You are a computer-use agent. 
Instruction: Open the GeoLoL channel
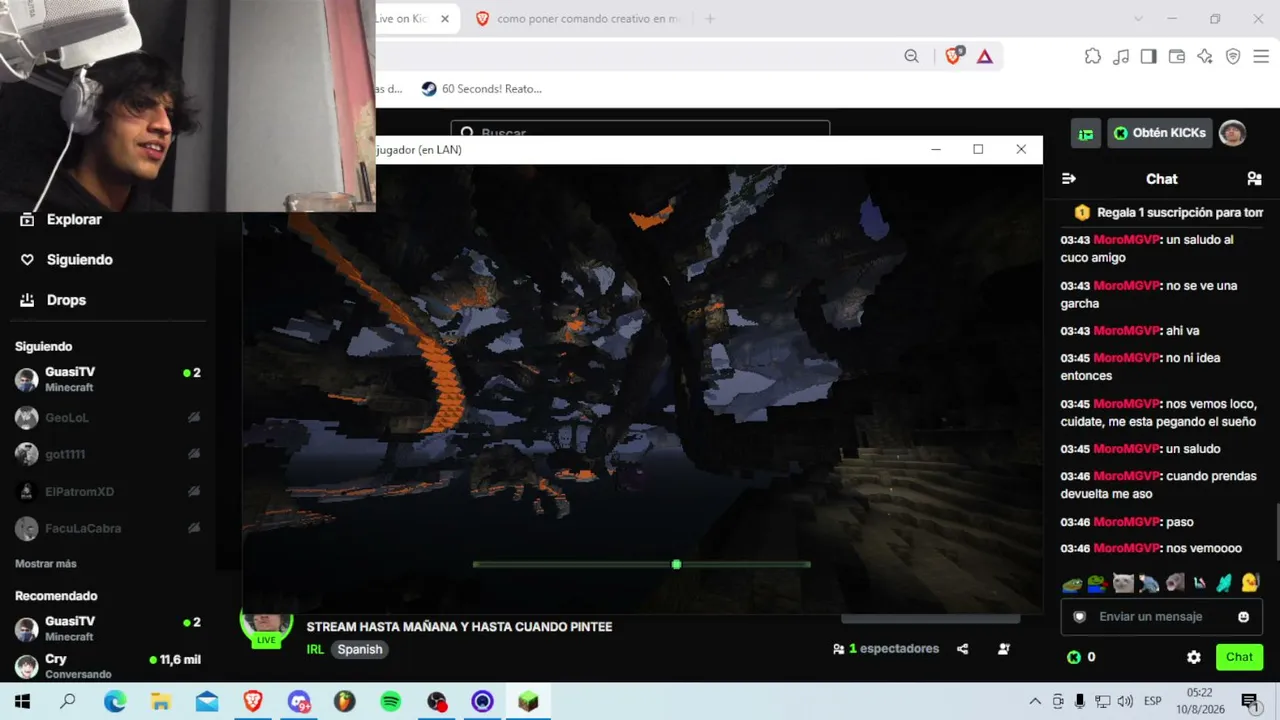(x=108, y=417)
